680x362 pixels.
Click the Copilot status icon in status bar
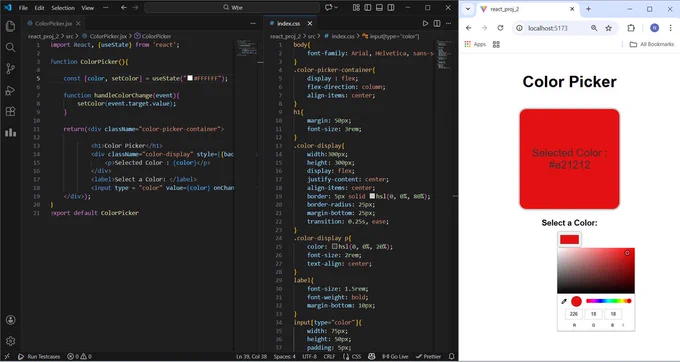(x=372, y=356)
